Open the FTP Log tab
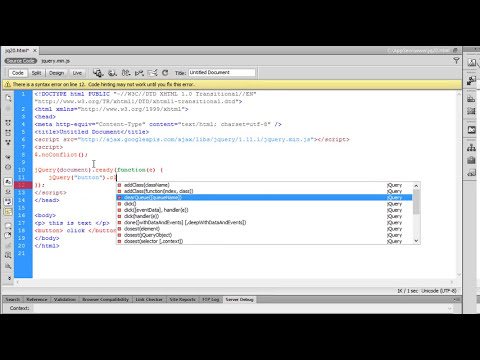 [211, 299]
